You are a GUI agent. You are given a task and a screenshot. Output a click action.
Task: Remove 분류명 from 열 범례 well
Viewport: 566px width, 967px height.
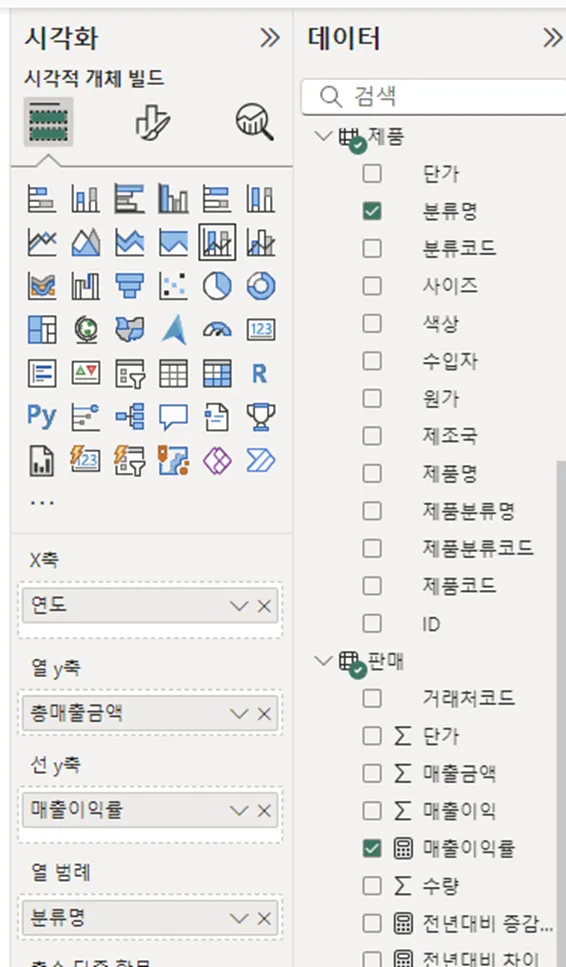[264, 919]
